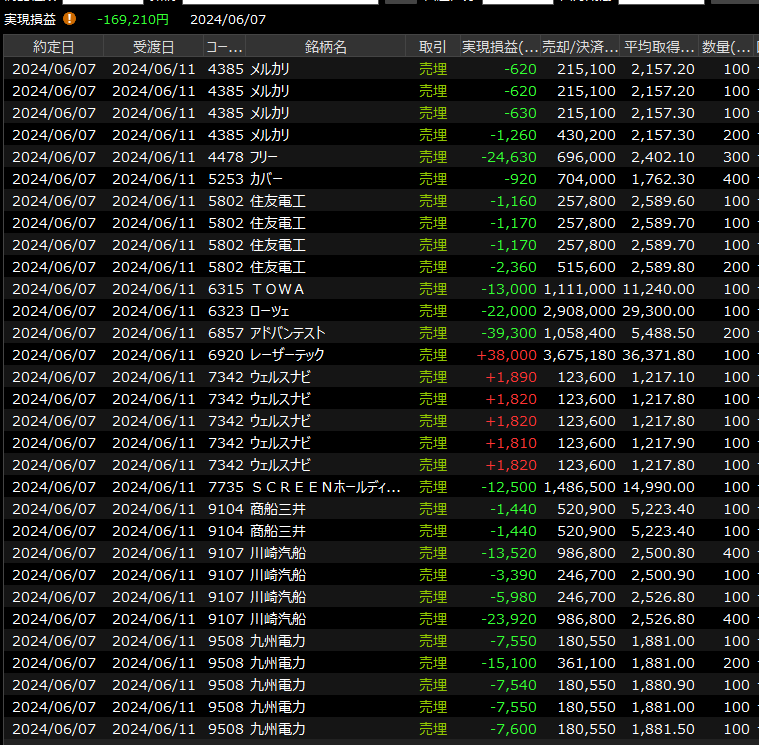Click the 銘柄名 column header
This screenshot has height=745, width=759.
pyautogui.click(x=325, y=47)
